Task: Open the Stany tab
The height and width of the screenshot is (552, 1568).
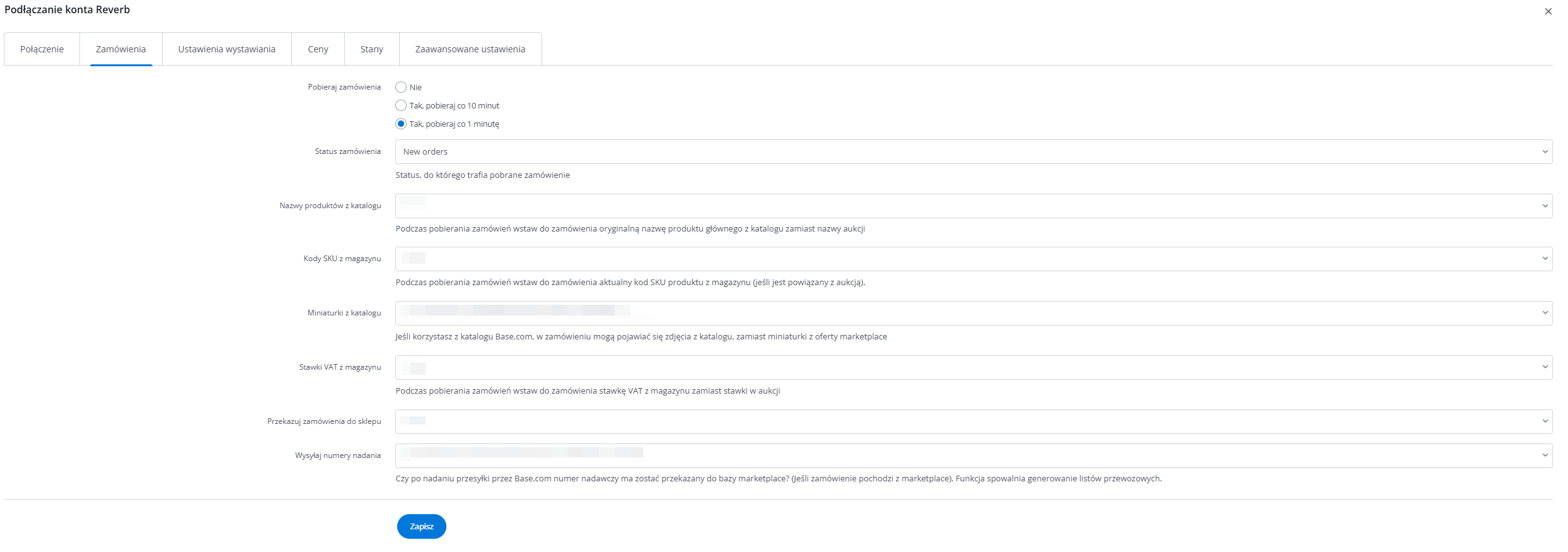Action: [371, 49]
